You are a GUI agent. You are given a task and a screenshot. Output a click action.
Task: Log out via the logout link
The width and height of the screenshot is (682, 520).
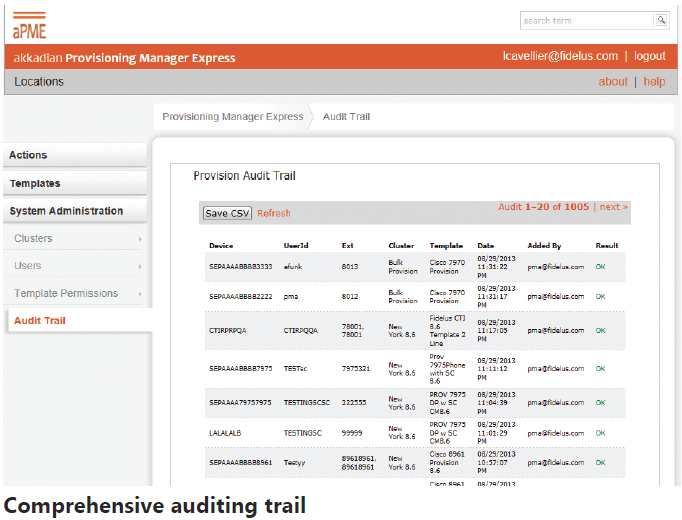click(649, 57)
